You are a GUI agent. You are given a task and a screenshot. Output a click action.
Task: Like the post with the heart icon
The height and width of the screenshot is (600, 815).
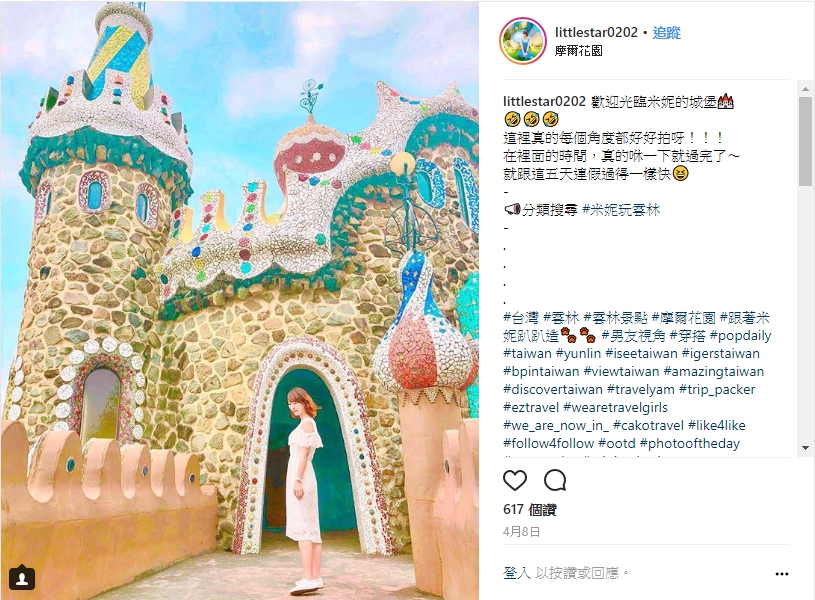(515, 480)
